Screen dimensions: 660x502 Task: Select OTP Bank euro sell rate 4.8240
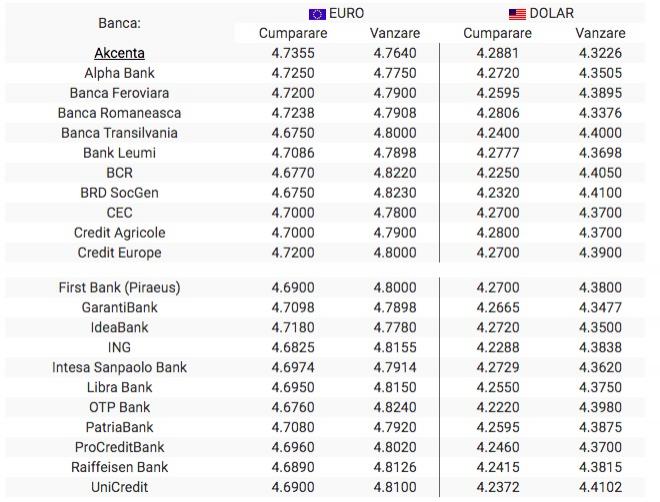(395, 407)
